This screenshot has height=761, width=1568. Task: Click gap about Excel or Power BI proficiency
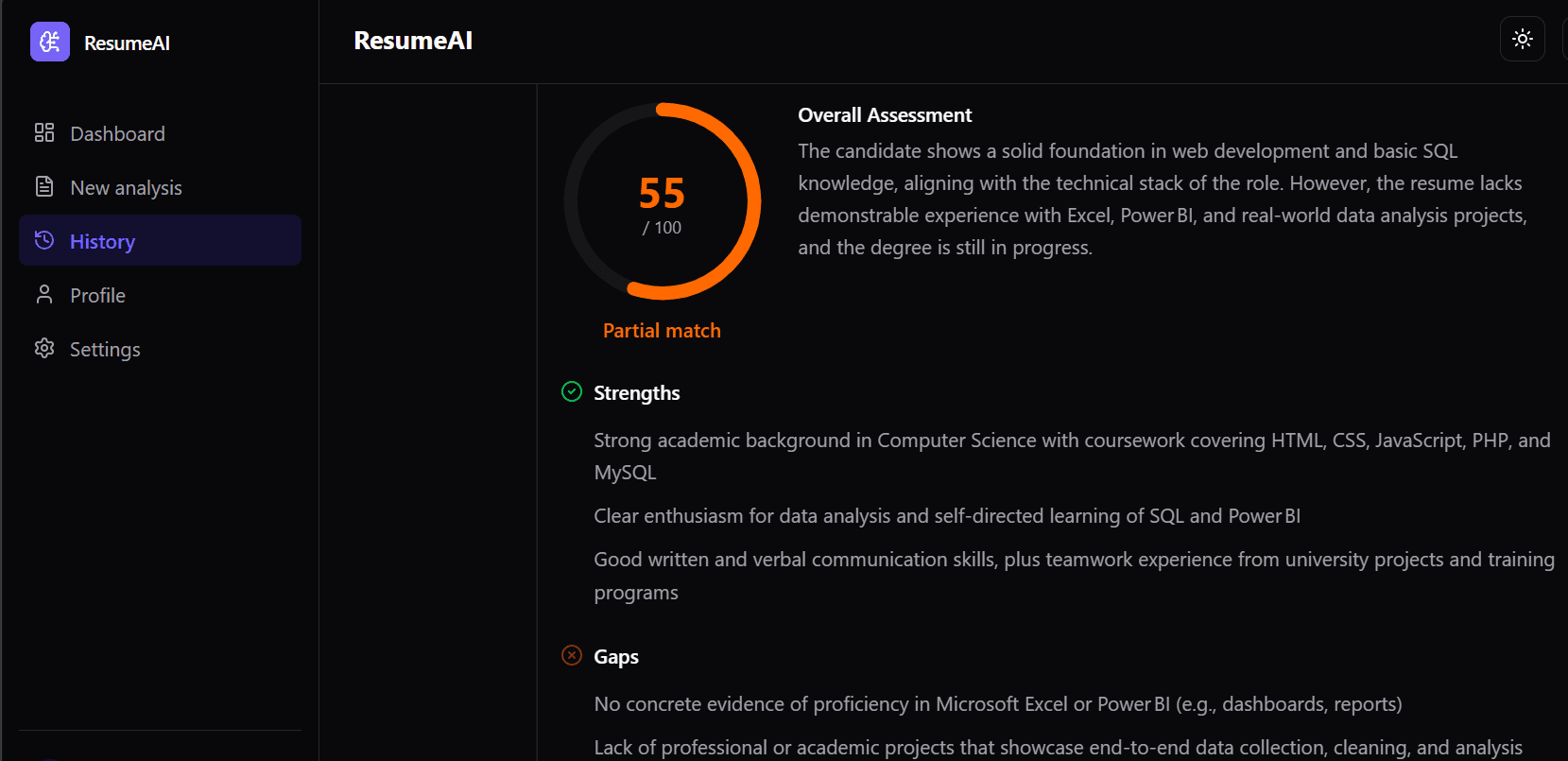pos(998,704)
